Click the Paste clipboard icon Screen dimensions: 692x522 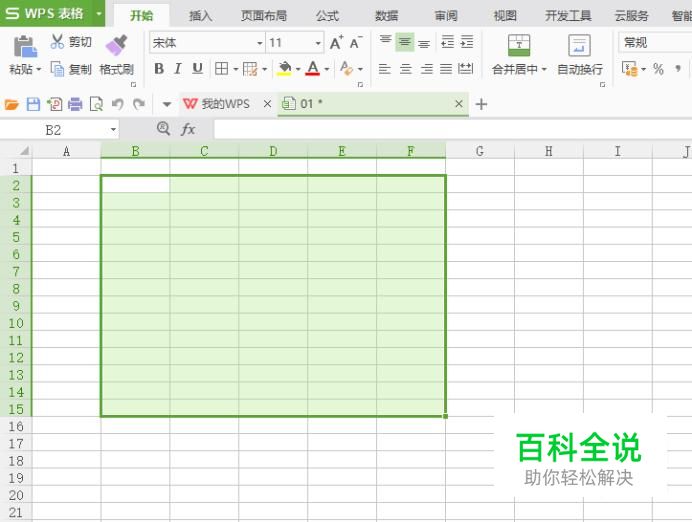point(25,46)
